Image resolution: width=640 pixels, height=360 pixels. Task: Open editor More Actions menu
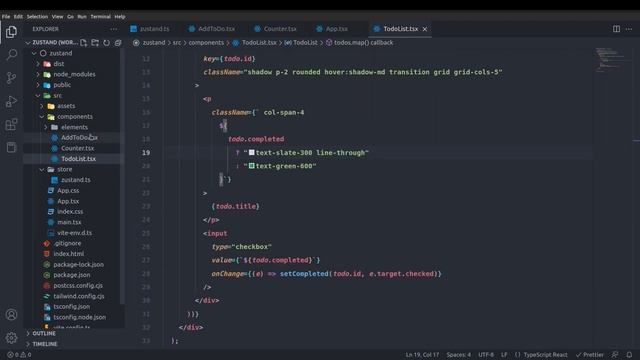point(629,29)
